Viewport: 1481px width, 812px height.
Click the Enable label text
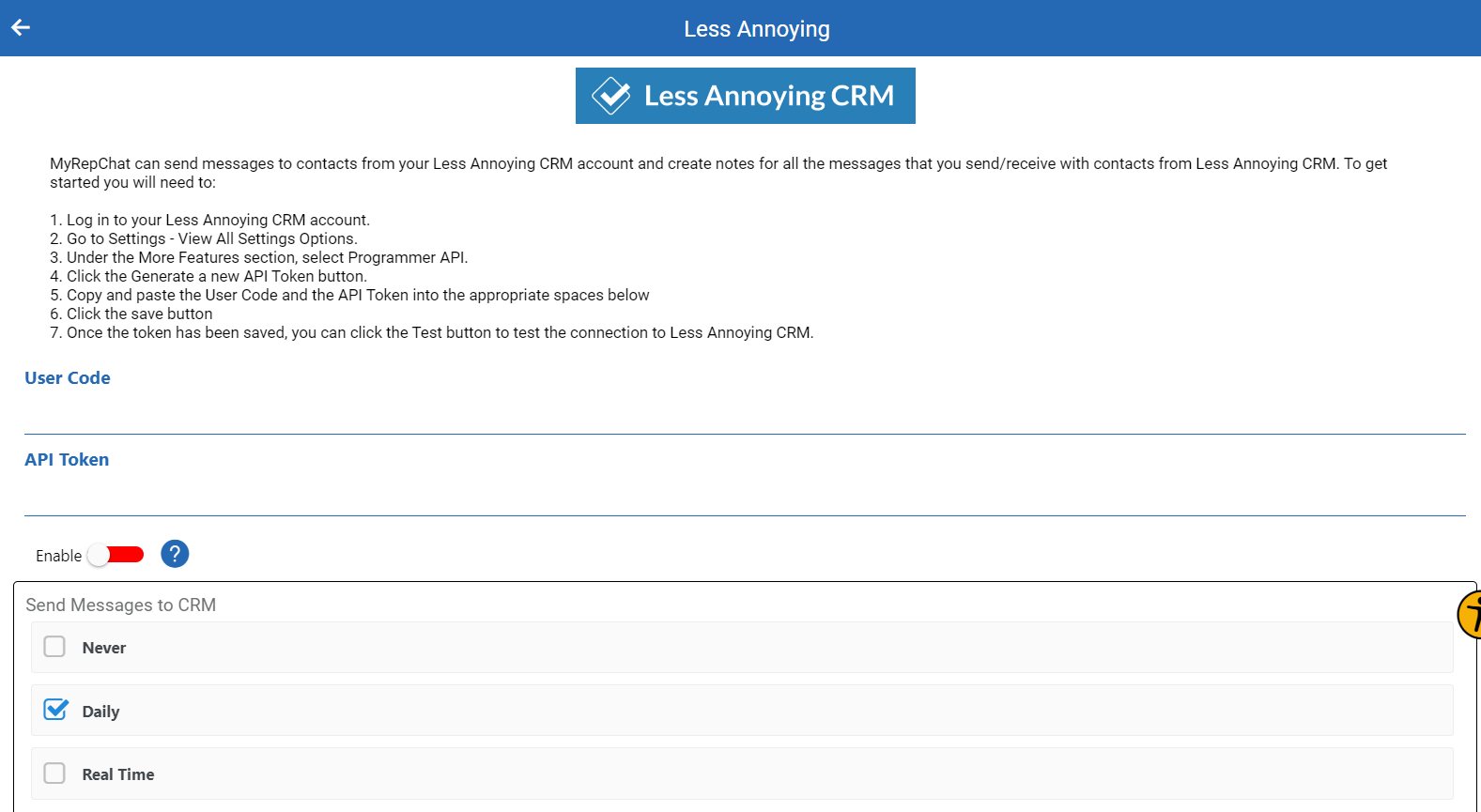coord(58,556)
